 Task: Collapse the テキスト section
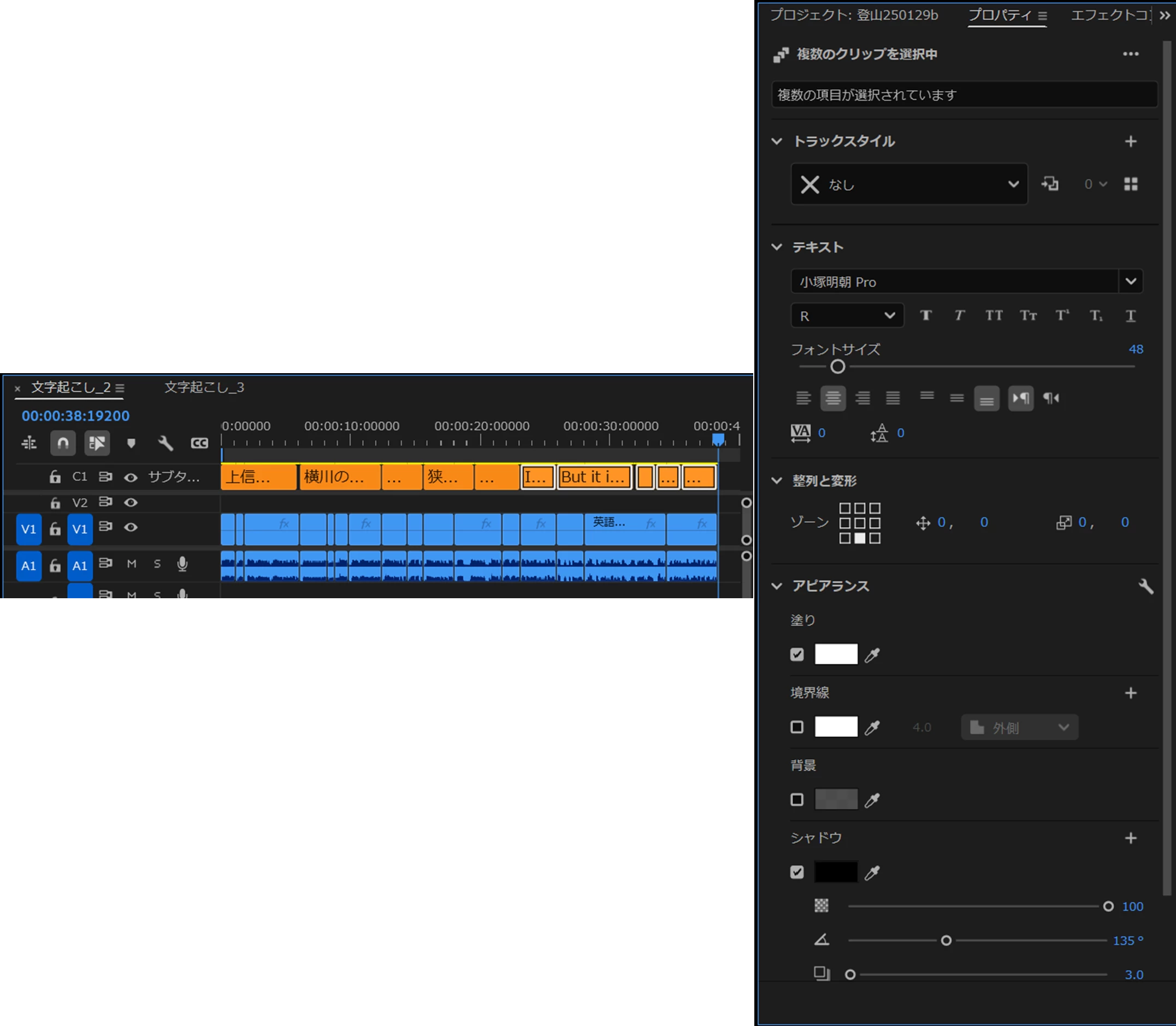776,247
